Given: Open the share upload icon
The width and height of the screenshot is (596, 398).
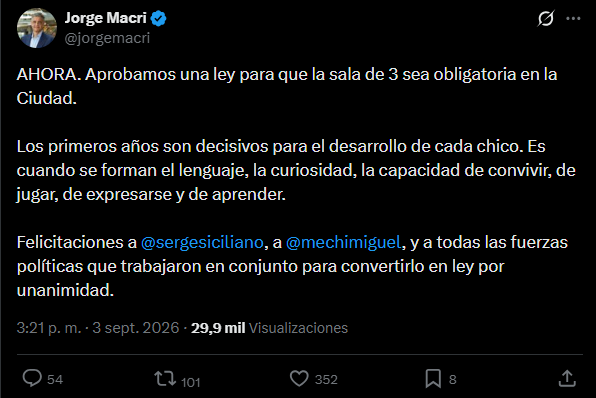Looking at the screenshot, I should click(567, 379).
